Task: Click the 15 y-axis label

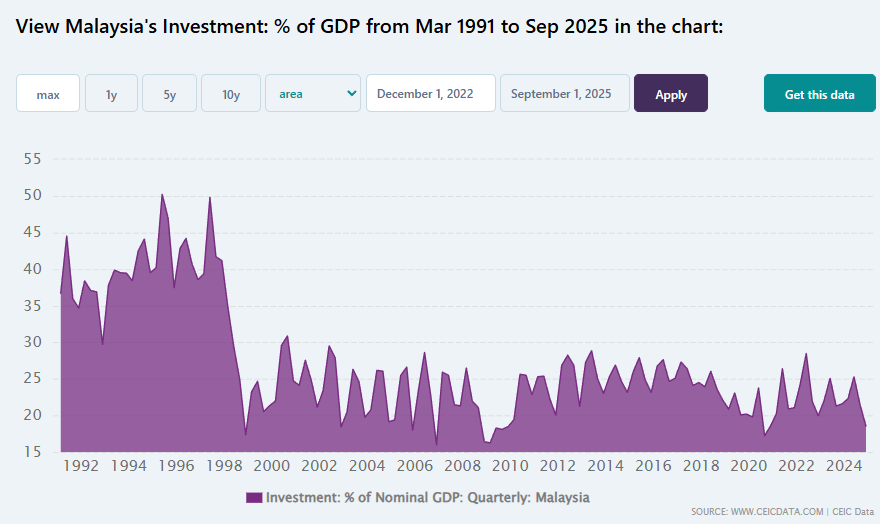Action: pyautogui.click(x=31, y=452)
